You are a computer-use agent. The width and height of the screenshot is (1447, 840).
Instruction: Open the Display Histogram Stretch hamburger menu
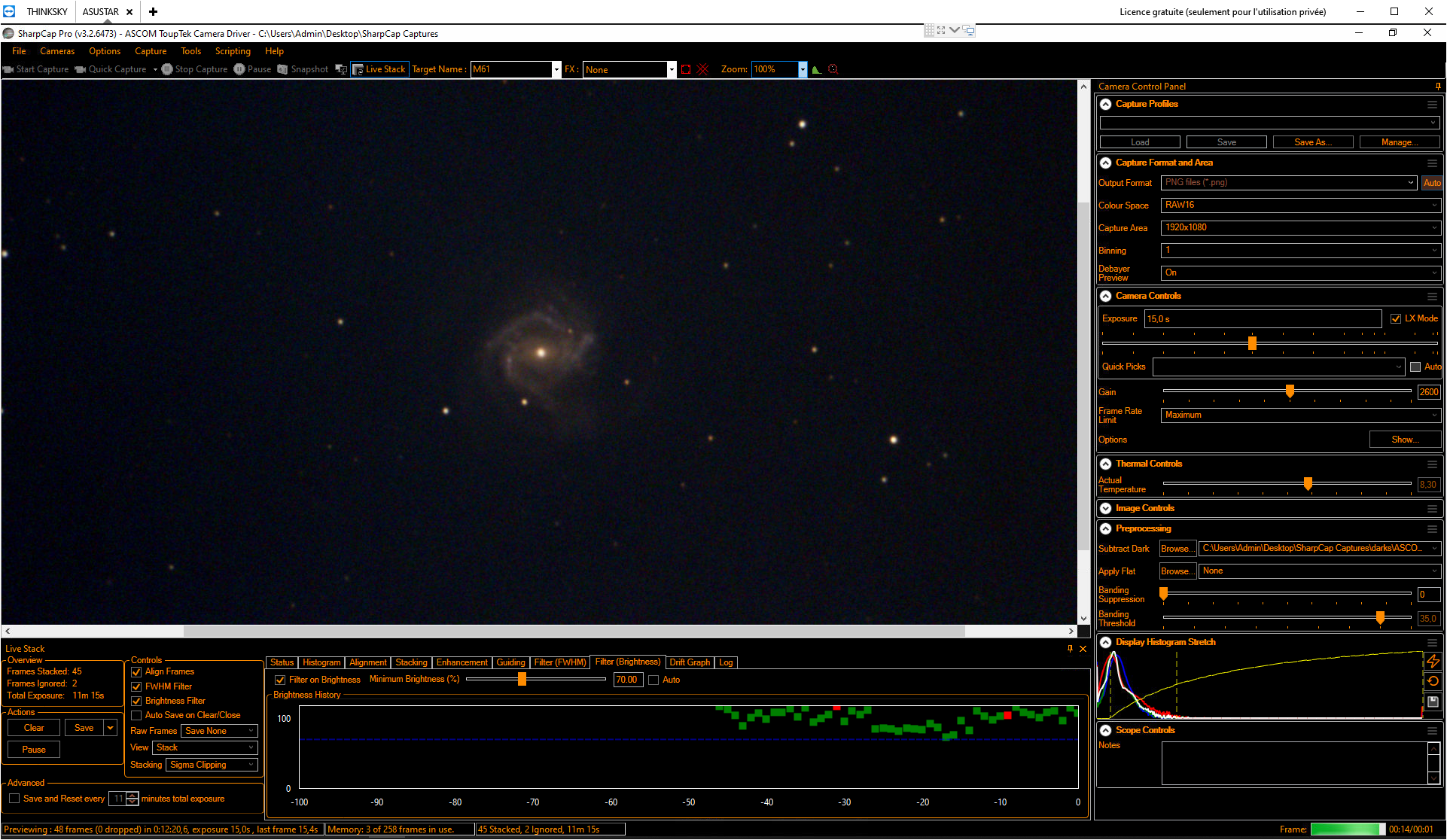1432,643
